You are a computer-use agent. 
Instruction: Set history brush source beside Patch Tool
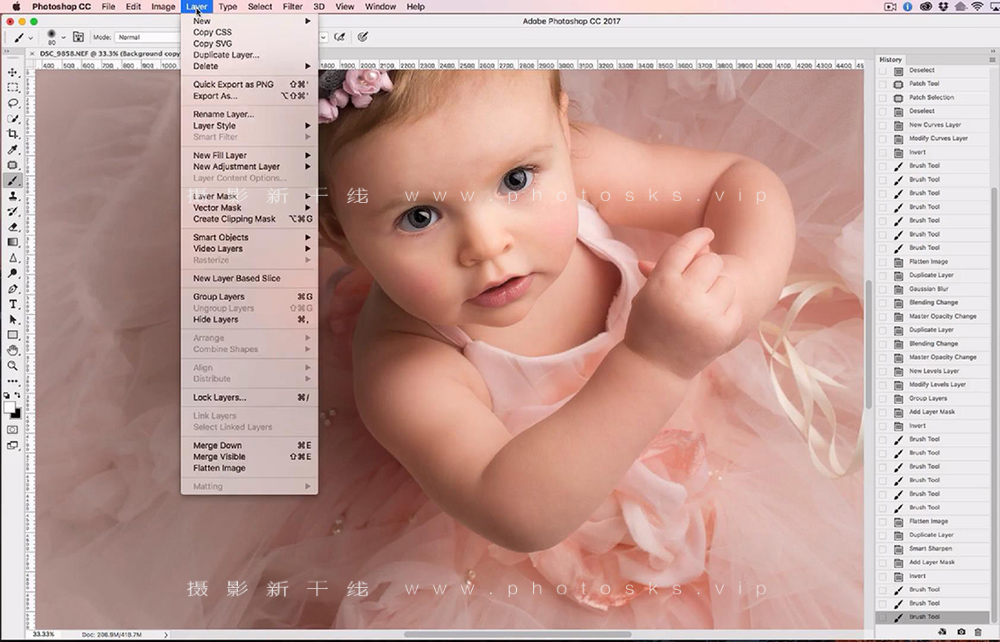click(x=883, y=84)
